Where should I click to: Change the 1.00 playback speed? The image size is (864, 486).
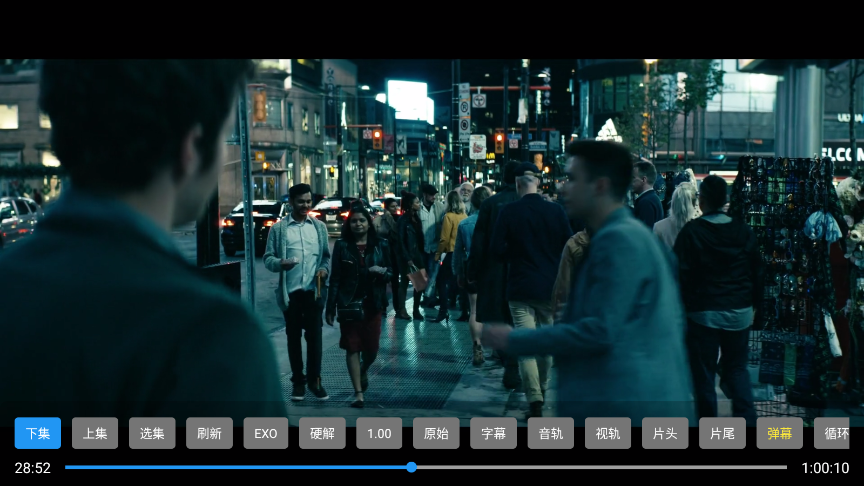pyautogui.click(x=379, y=433)
